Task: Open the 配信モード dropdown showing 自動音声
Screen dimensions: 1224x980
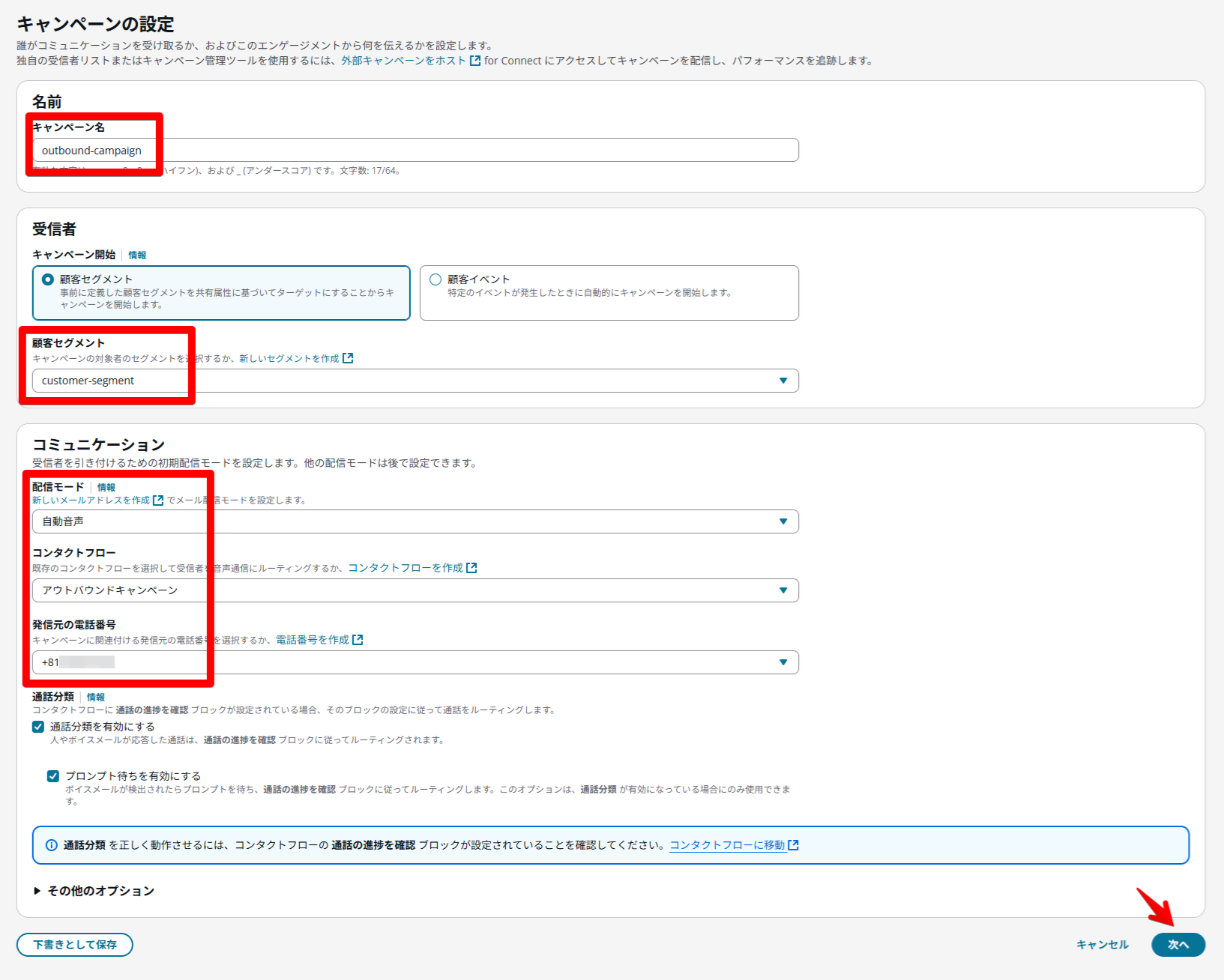Action: click(x=415, y=521)
